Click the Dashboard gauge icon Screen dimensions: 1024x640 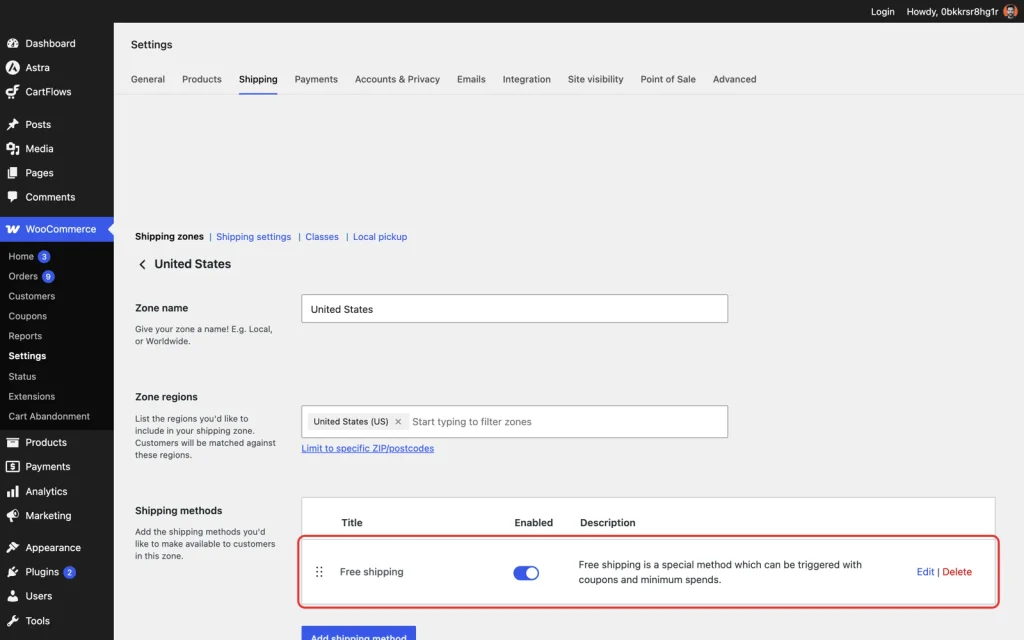pyautogui.click(x=12, y=43)
